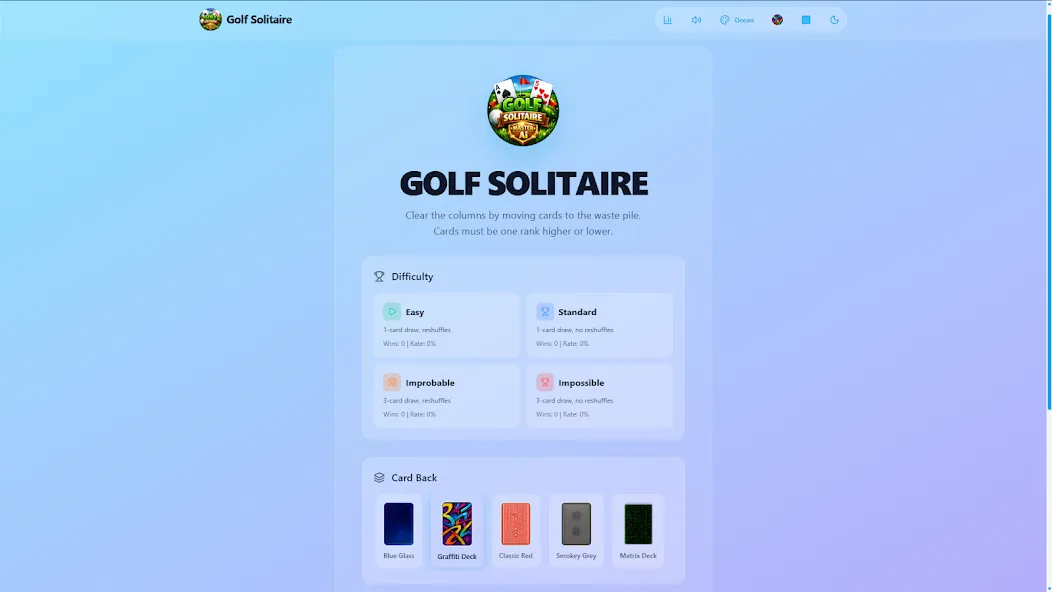
Task: Select the Standard difficulty card
Action: coord(599,326)
